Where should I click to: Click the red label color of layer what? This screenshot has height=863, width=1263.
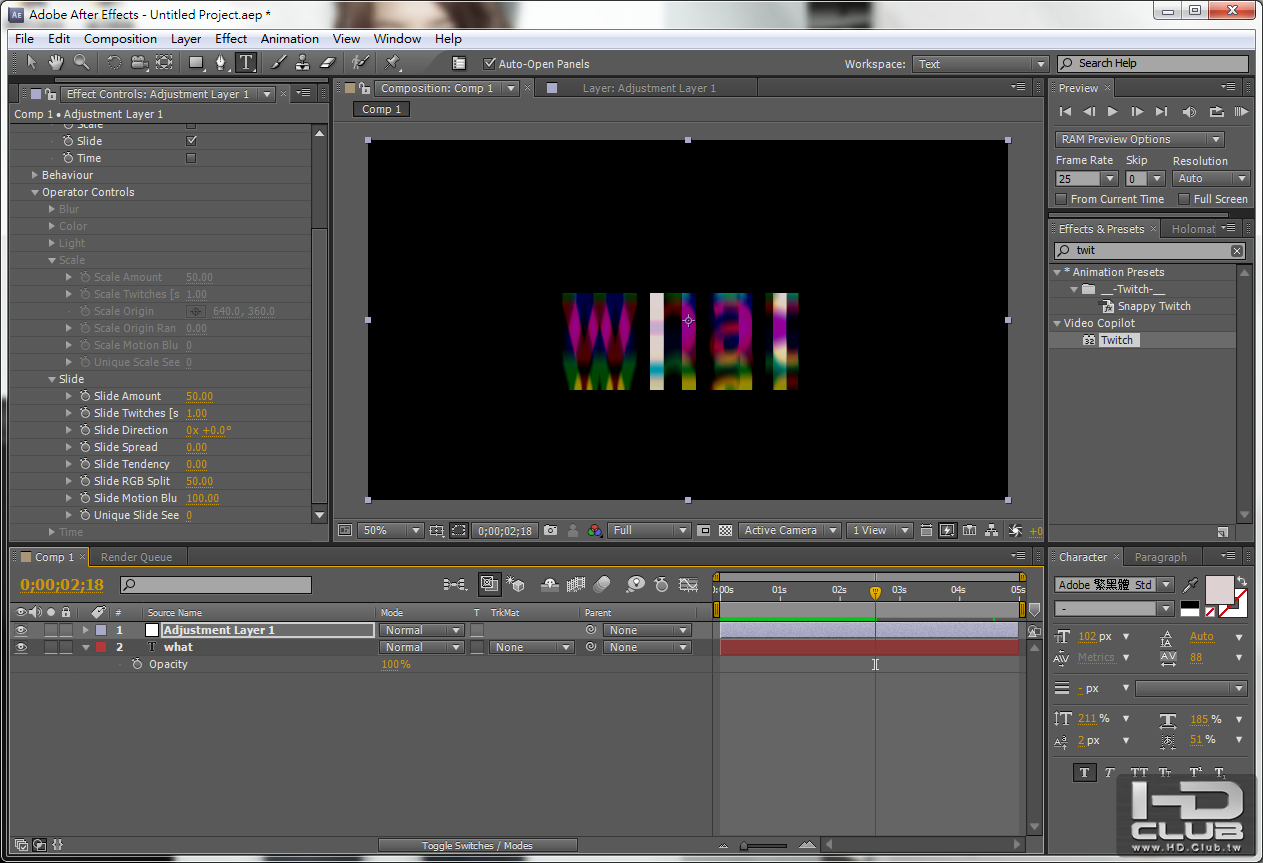[101, 647]
